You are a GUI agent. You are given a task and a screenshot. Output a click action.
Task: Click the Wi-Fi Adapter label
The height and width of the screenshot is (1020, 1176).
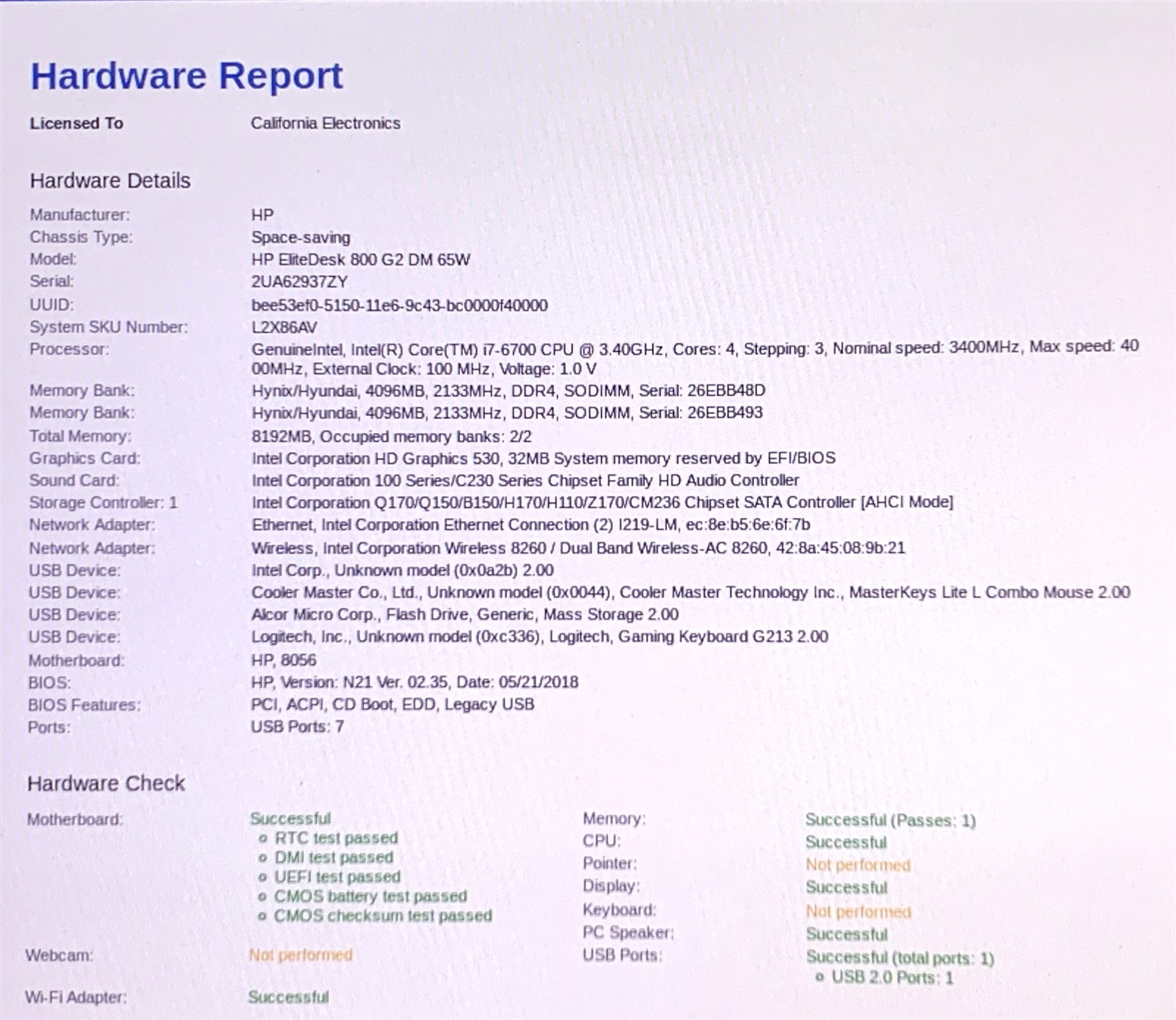(x=76, y=997)
